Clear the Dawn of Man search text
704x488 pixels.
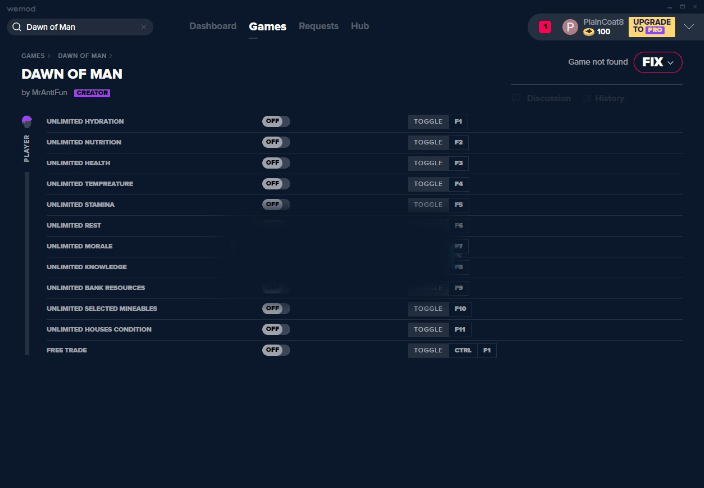pyautogui.click(x=144, y=27)
